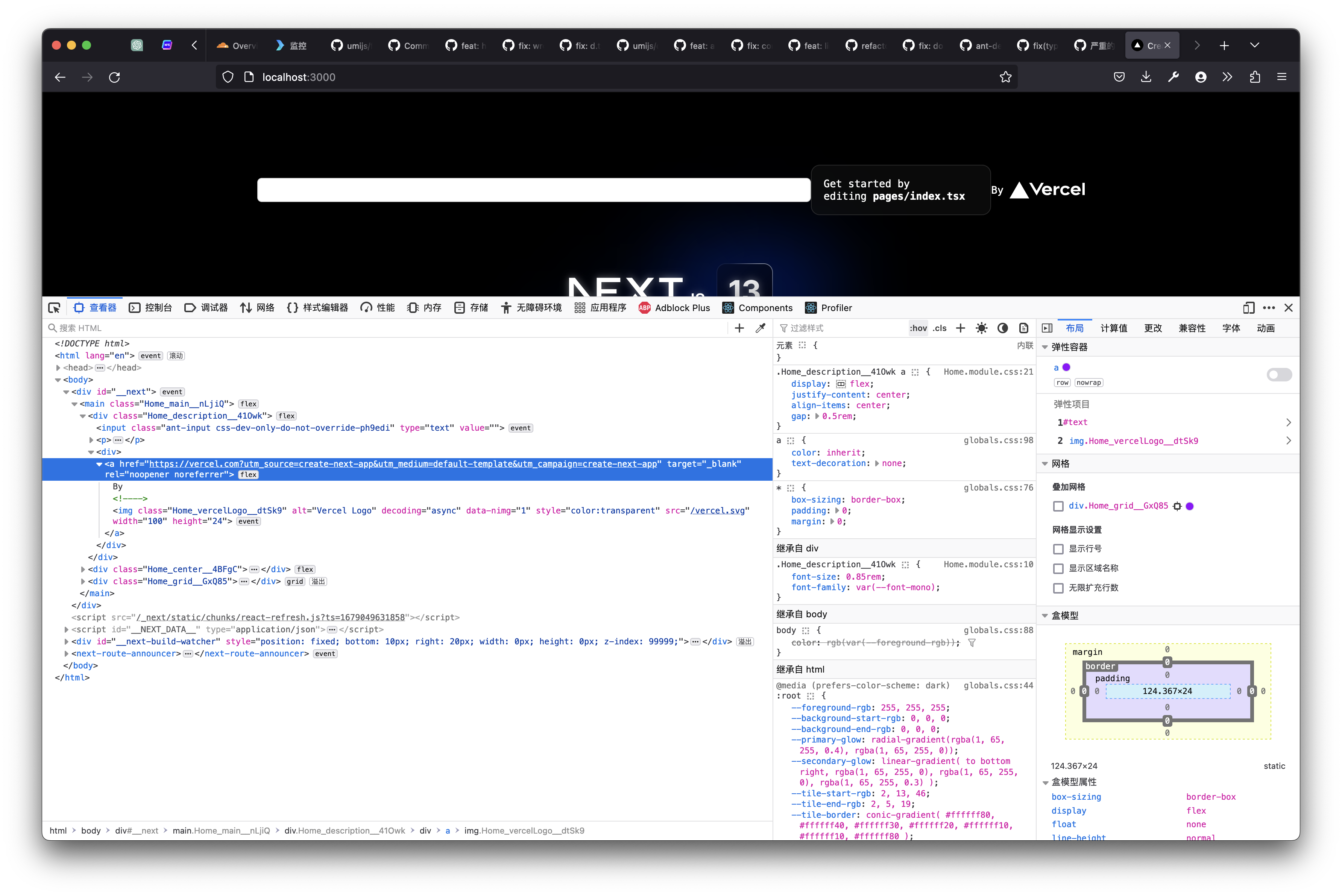Add a new CSS rule with plus icon
Viewport: 1342px width, 896px height.
click(x=960, y=328)
